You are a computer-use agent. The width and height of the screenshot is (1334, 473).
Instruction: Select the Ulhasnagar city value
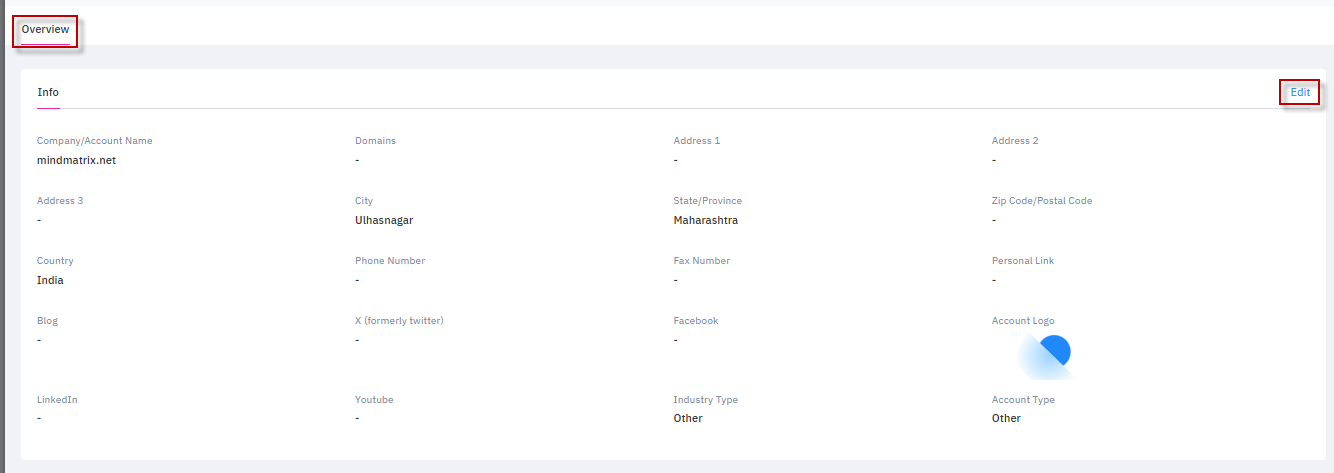click(x=384, y=220)
